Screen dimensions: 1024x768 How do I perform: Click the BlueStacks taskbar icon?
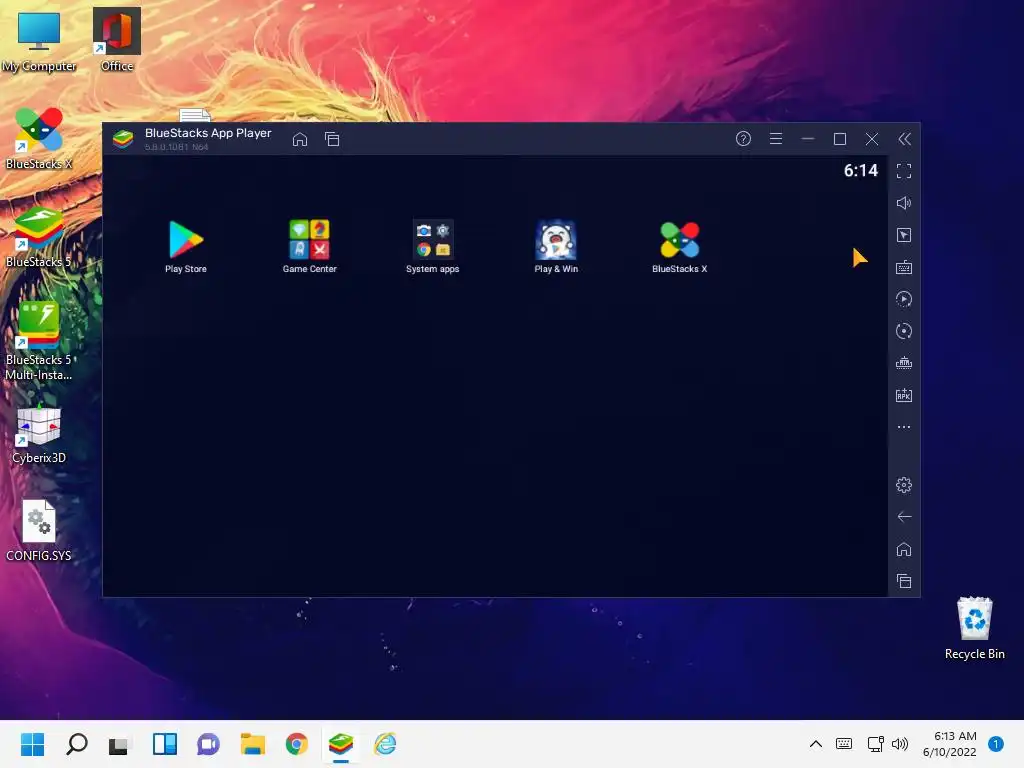pos(341,744)
